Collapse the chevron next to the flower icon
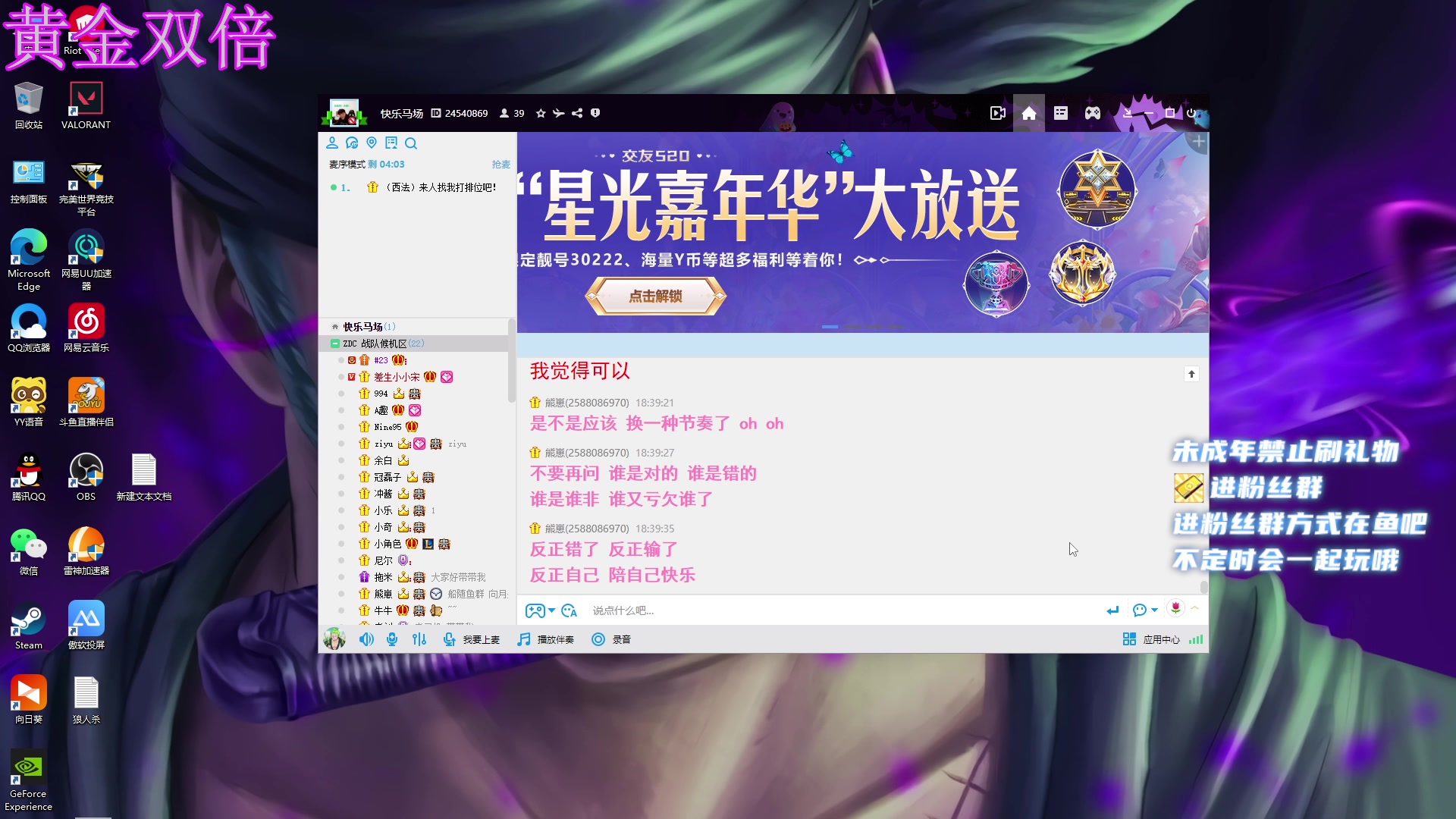Screen dimensions: 1456x819 pyautogui.click(x=1194, y=608)
